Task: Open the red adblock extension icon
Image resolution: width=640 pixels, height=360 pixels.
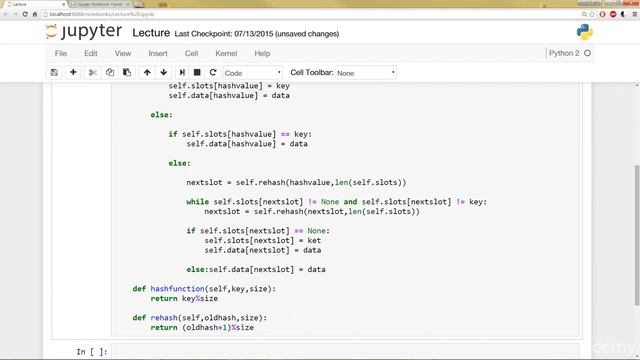Action: point(613,14)
